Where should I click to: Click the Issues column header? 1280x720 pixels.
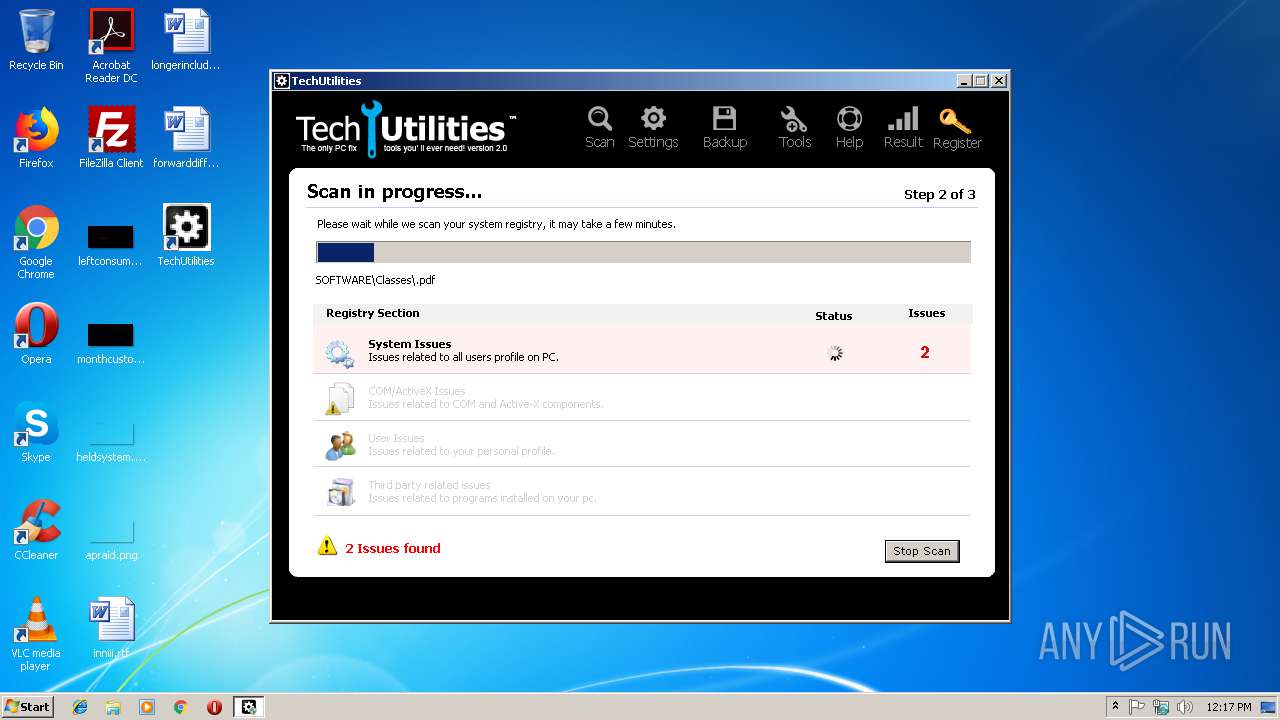coord(927,313)
